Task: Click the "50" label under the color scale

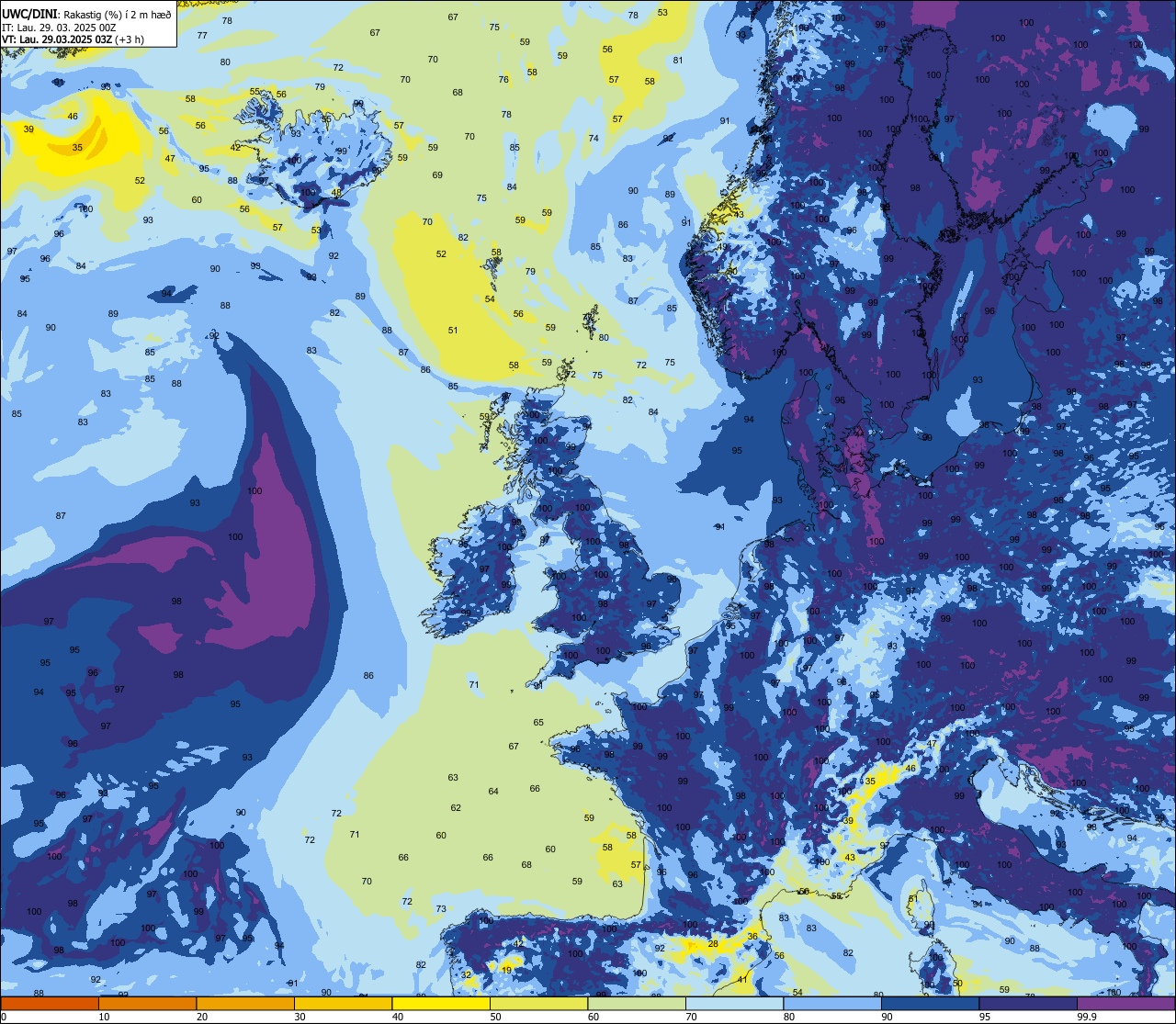Action: click(495, 1017)
